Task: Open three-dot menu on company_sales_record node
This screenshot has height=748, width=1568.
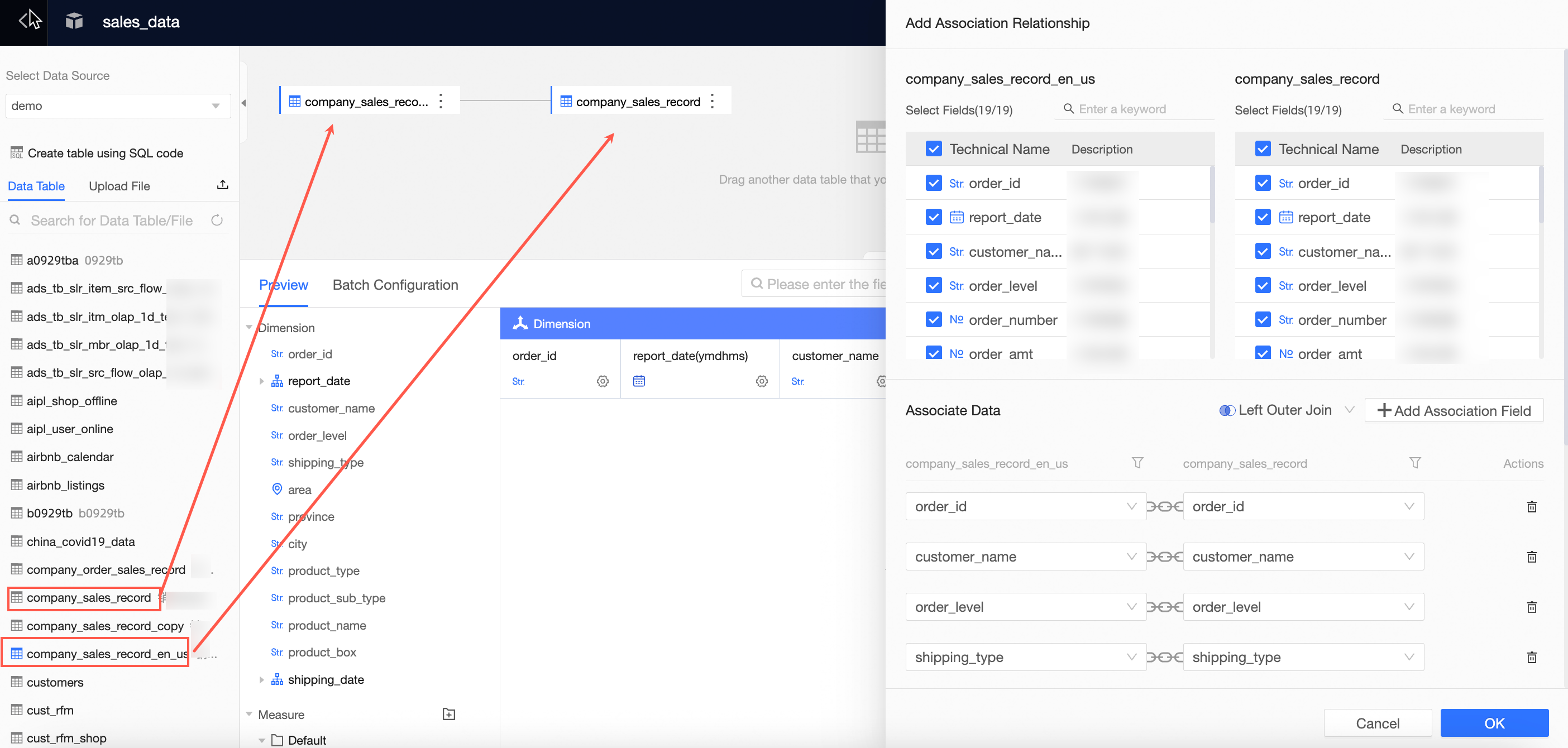Action: 712,101
